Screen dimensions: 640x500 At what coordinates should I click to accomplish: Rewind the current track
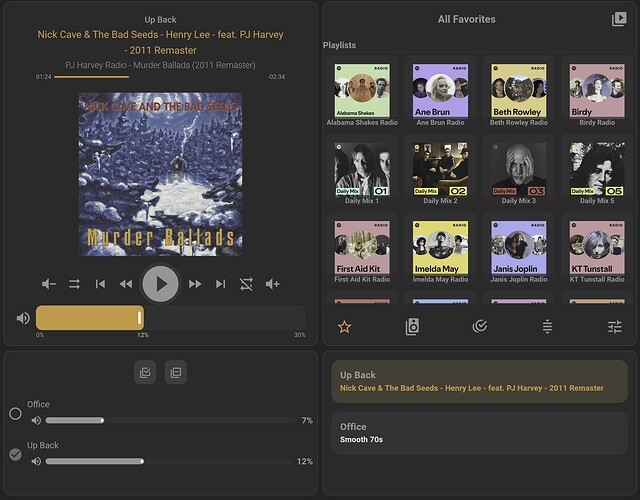[x=126, y=284]
